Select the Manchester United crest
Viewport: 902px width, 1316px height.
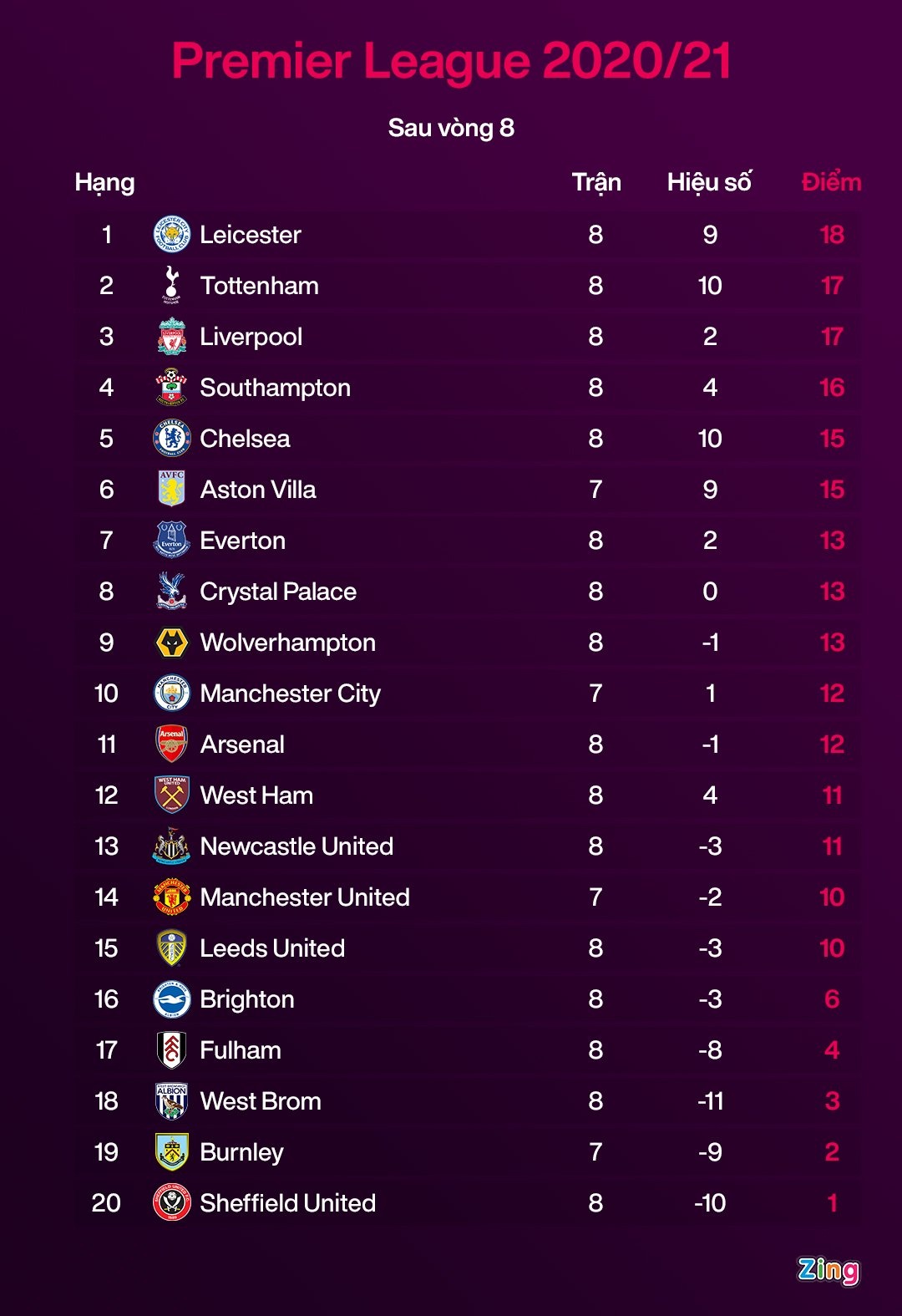pyautogui.click(x=172, y=897)
